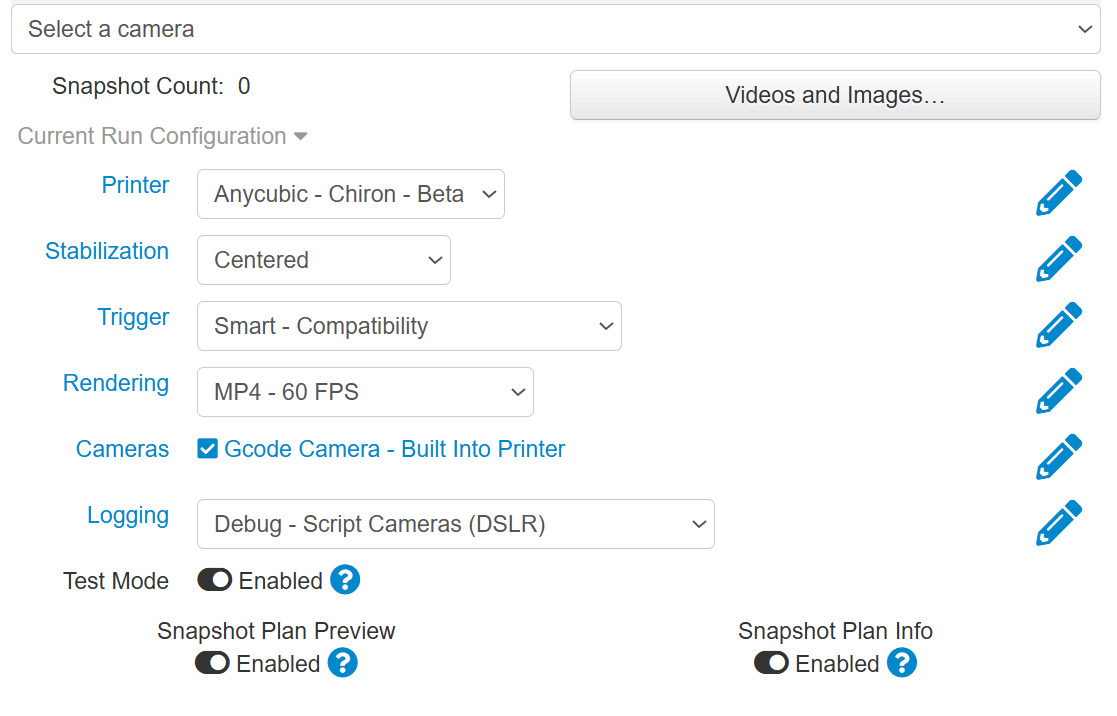This screenshot has width=1117, height=716.
Task: Show help for Snapshot Plan Preview
Action: [343, 663]
